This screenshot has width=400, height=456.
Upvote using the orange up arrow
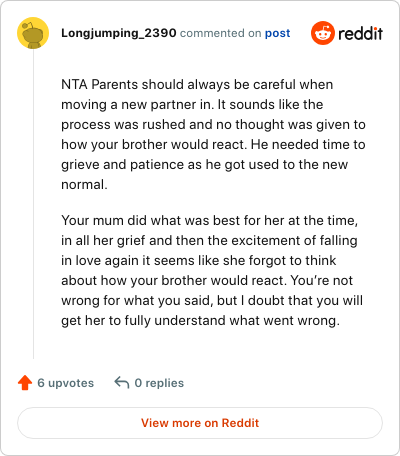coord(25,383)
